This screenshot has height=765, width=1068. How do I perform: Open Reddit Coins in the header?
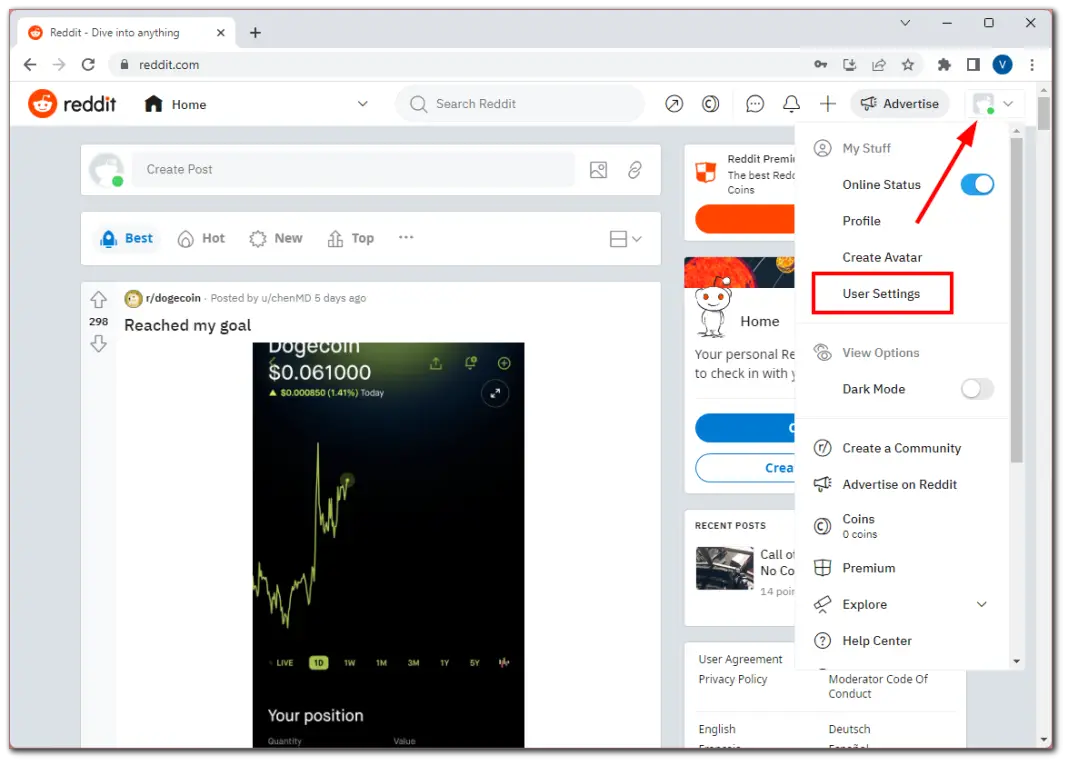[x=709, y=103]
